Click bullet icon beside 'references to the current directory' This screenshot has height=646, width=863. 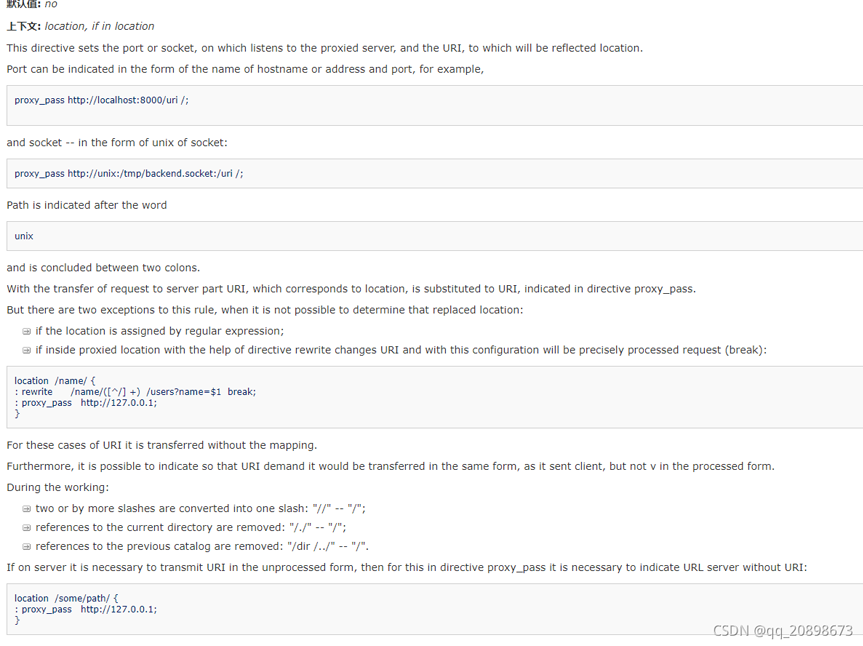[x=27, y=528]
